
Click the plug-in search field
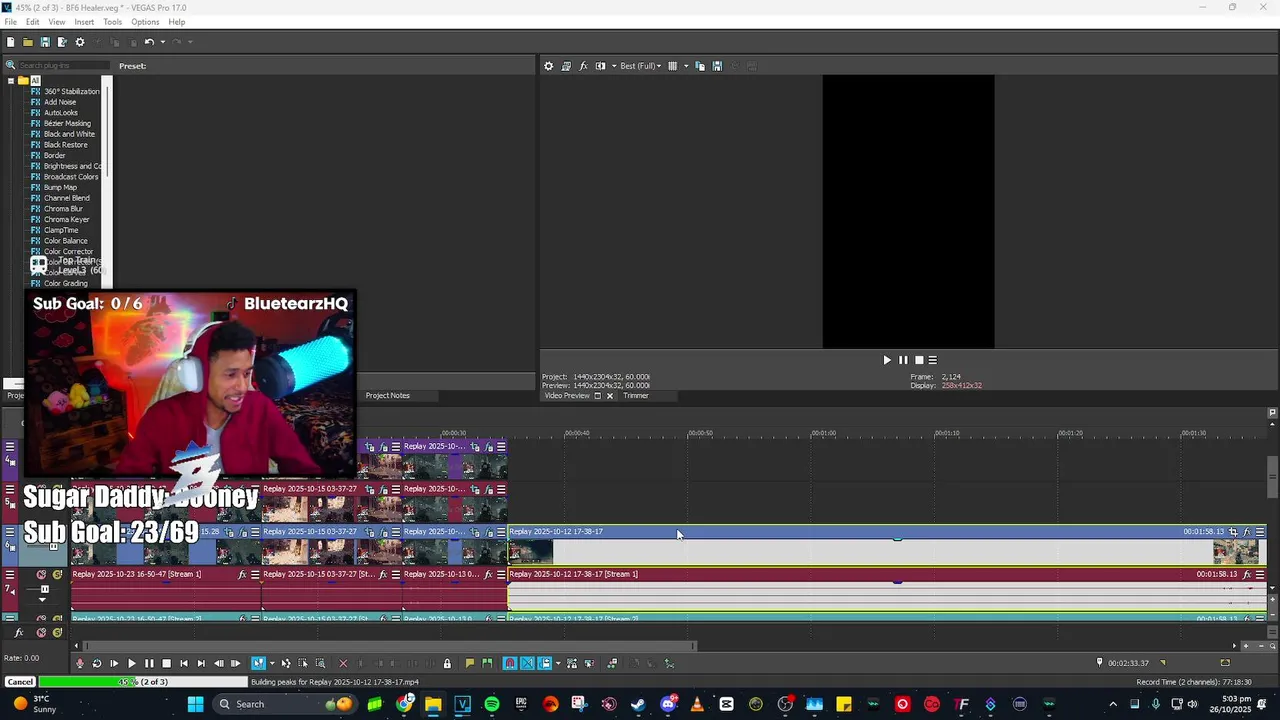62,66
